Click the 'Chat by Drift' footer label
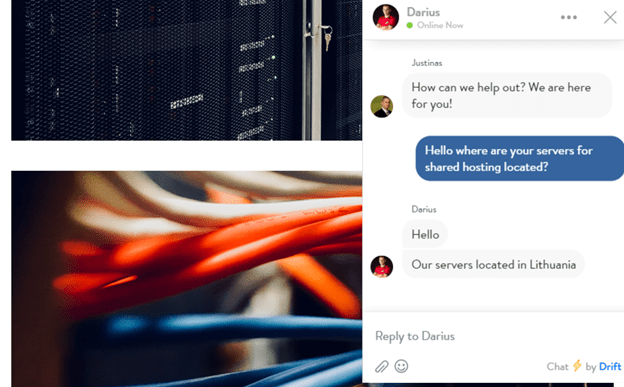The height and width of the screenshot is (387, 624). (584, 366)
